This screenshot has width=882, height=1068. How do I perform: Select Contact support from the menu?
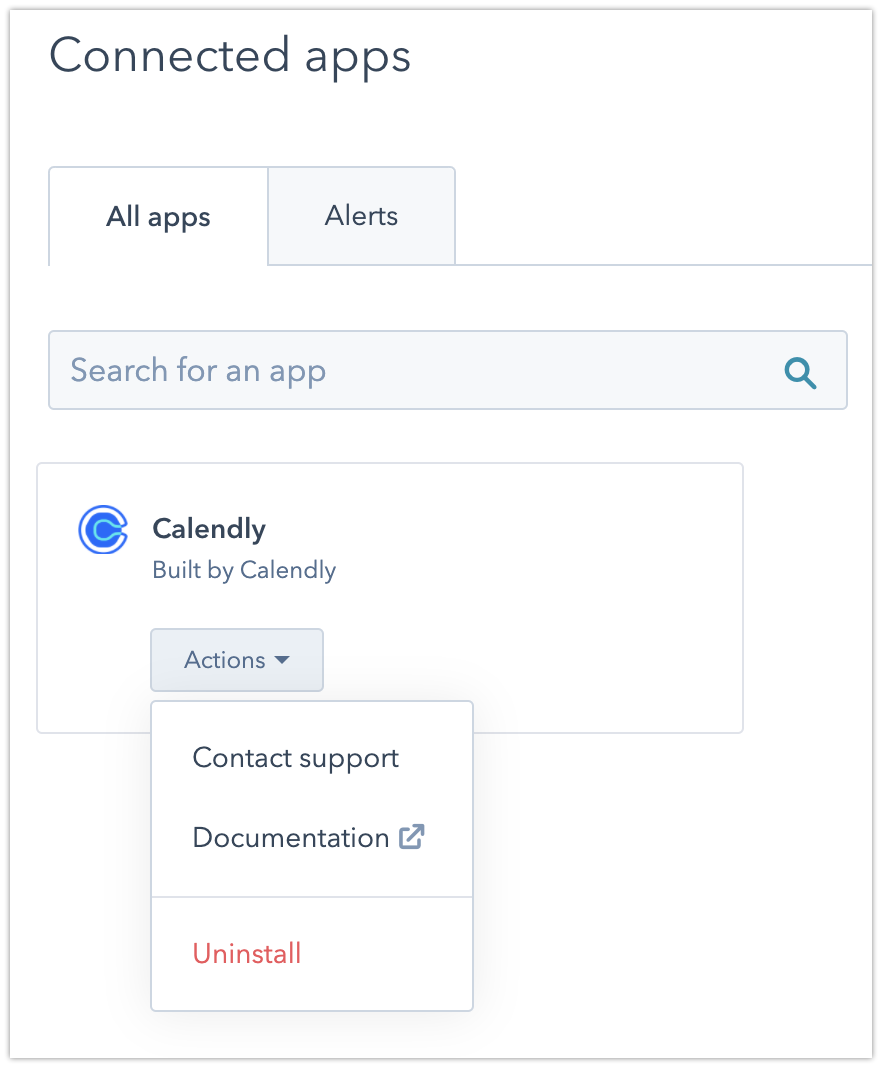tap(296, 758)
